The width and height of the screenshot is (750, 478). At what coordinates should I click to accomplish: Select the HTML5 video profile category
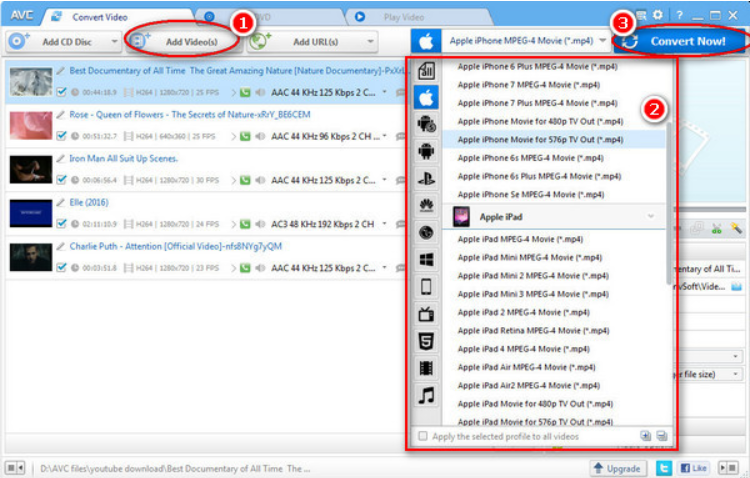coord(426,341)
